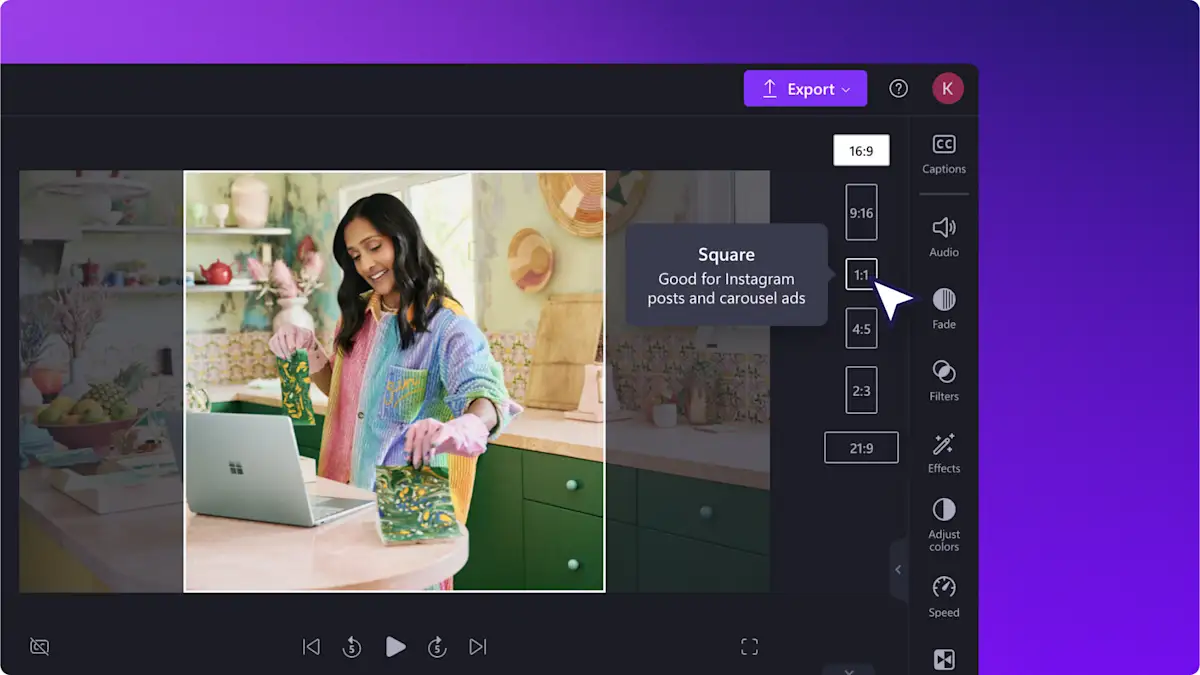Image resolution: width=1200 pixels, height=675 pixels.
Task: Open the account menu with the K avatar
Action: 947,88
